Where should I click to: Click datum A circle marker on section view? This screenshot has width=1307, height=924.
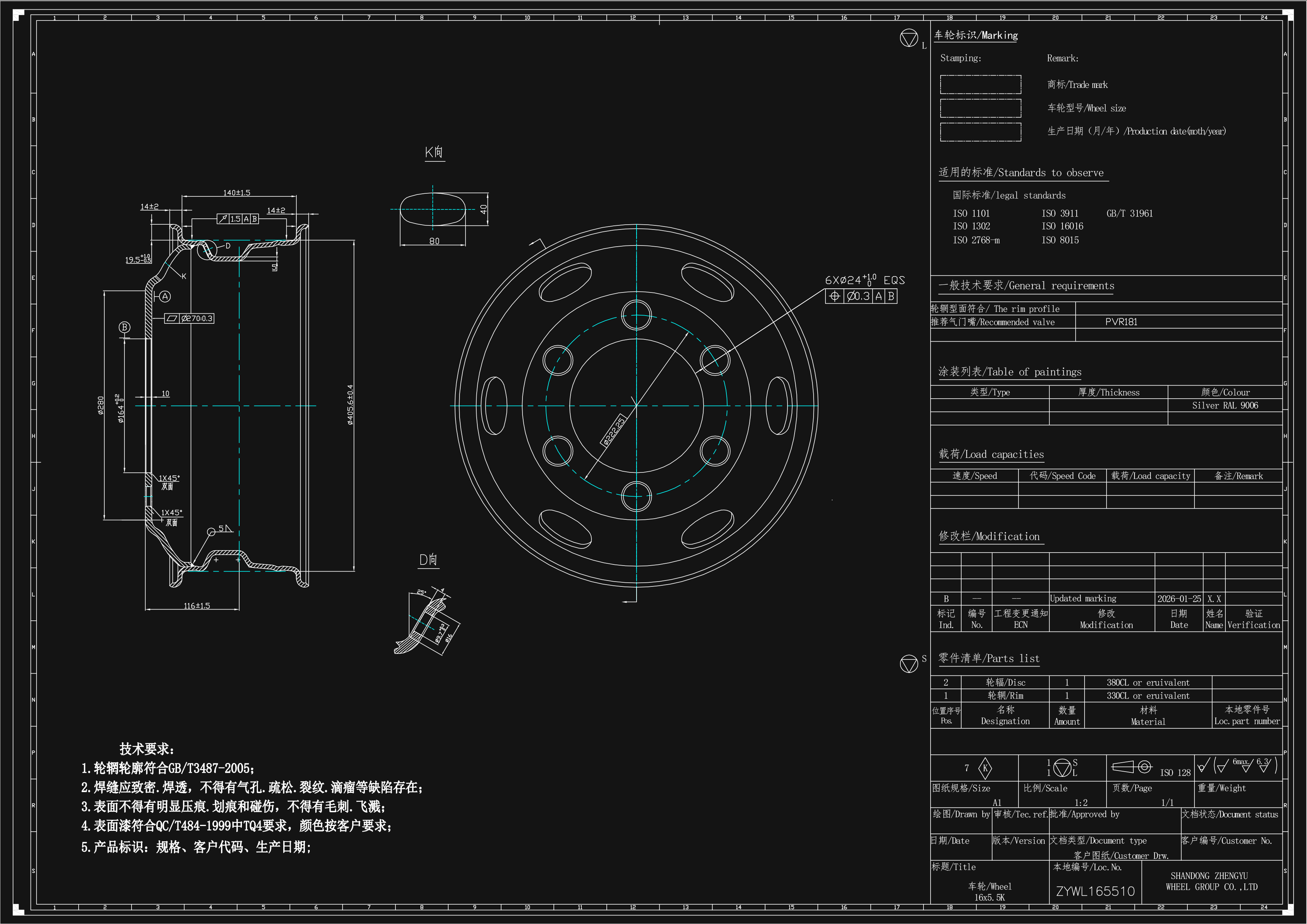tap(164, 297)
